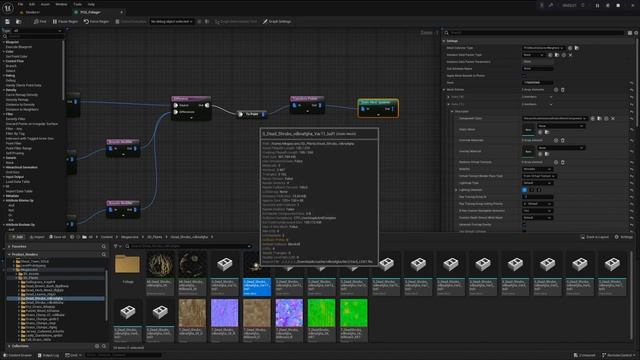Click the Browse to asset icon in toolbar
Viewport: 640px width, 360px height.
pyautogui.click(x=18, y=22)
